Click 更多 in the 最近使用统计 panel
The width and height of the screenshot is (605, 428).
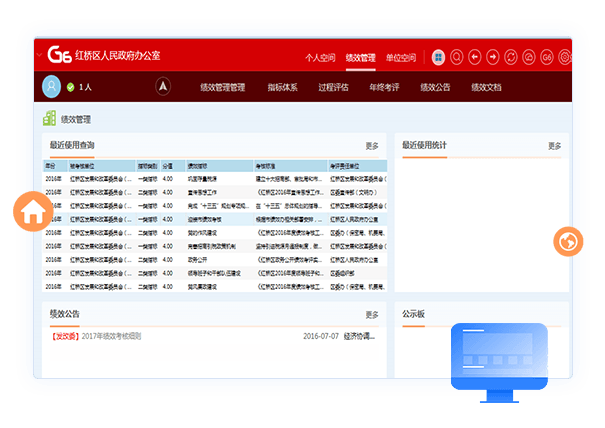point(554,146)
